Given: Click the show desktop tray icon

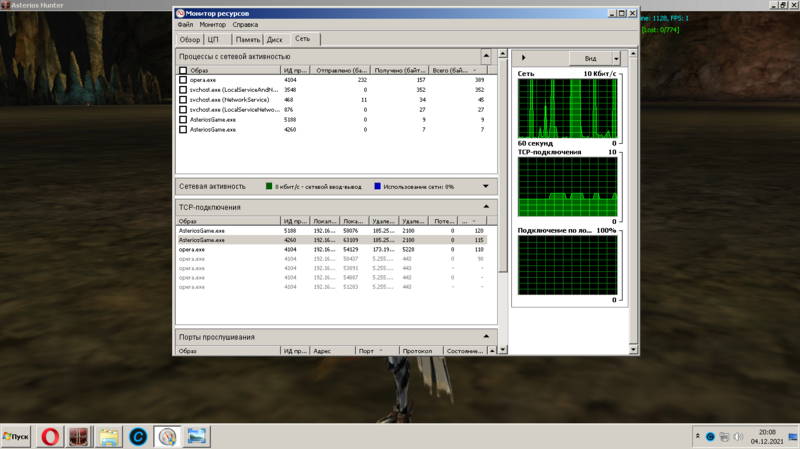Looking at the screenshot, I should point(793,437).
